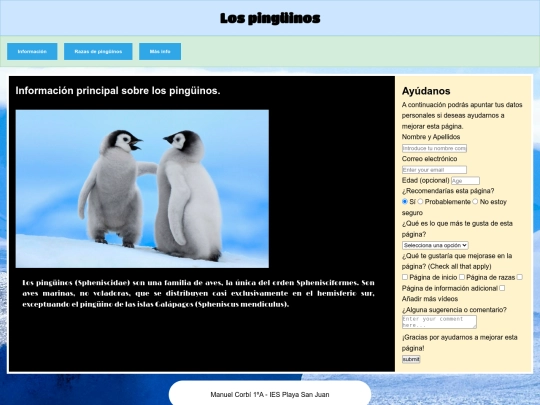Click the Ayúdanos form heading

(426, 91)
